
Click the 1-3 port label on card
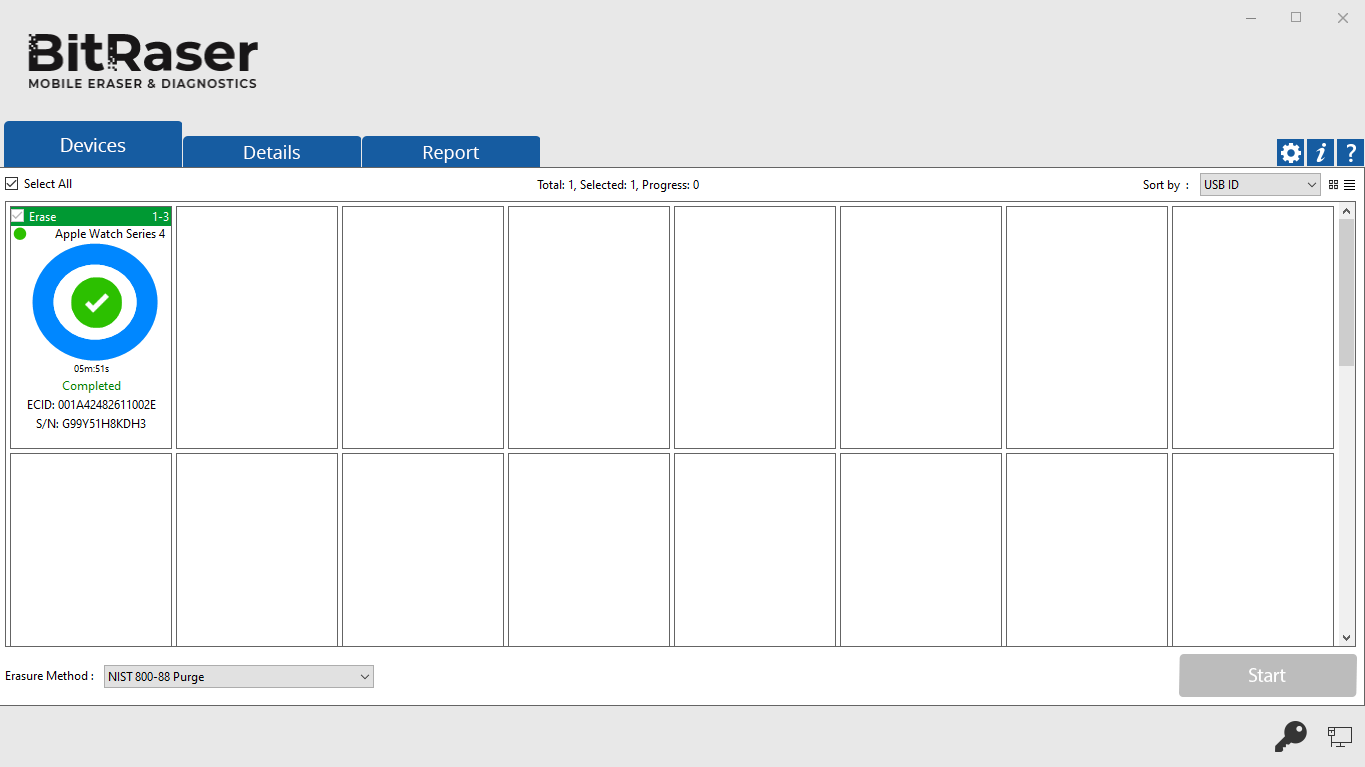[160, 216]
